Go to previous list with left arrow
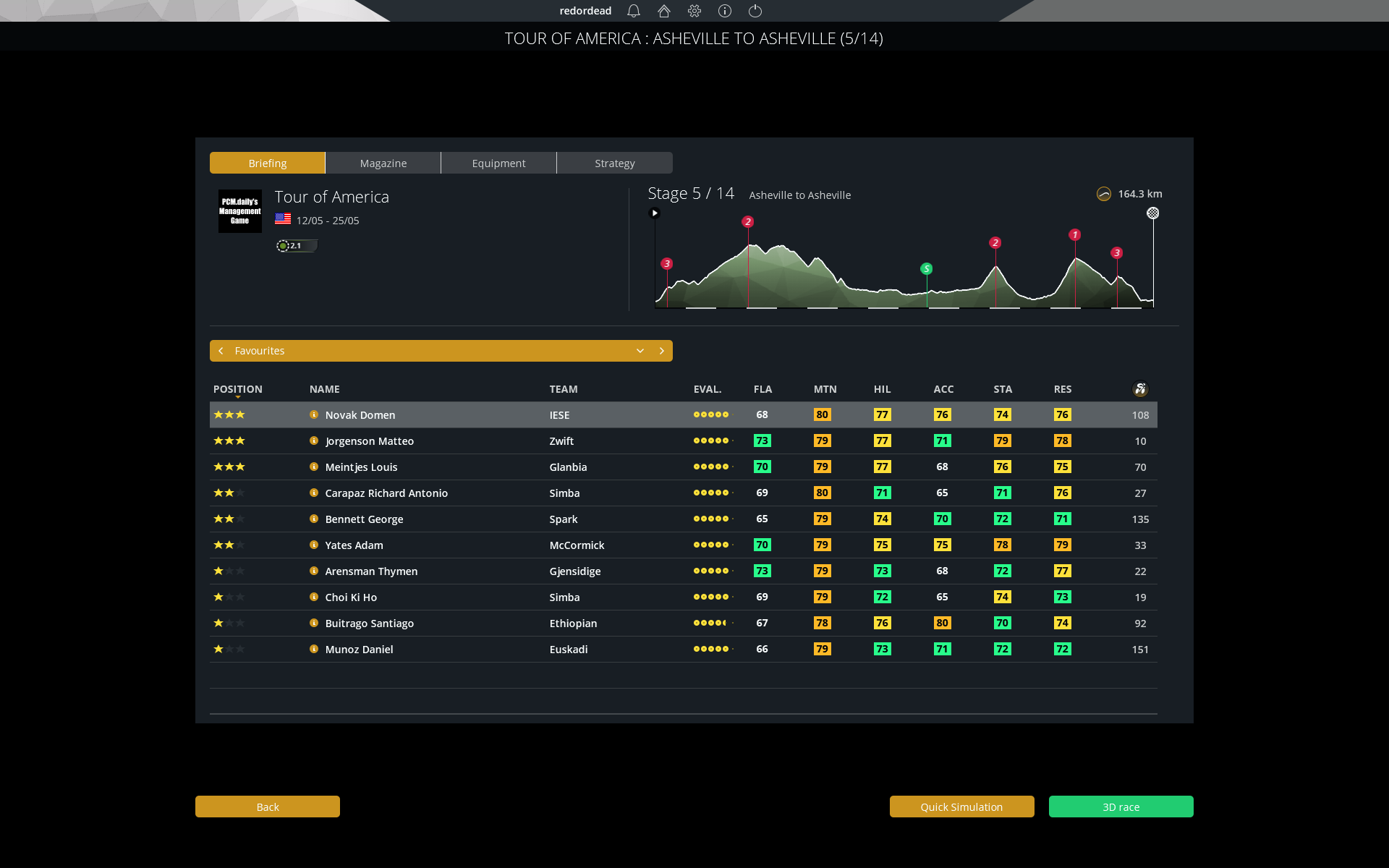1389x868 pixels. [221, 351]
